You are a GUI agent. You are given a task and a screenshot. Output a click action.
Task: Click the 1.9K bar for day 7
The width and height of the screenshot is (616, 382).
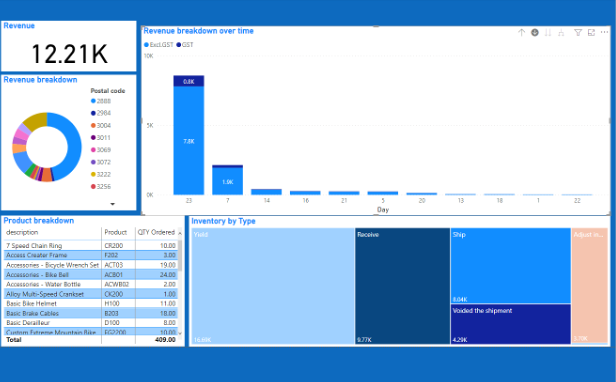click(x=227, y=181)
